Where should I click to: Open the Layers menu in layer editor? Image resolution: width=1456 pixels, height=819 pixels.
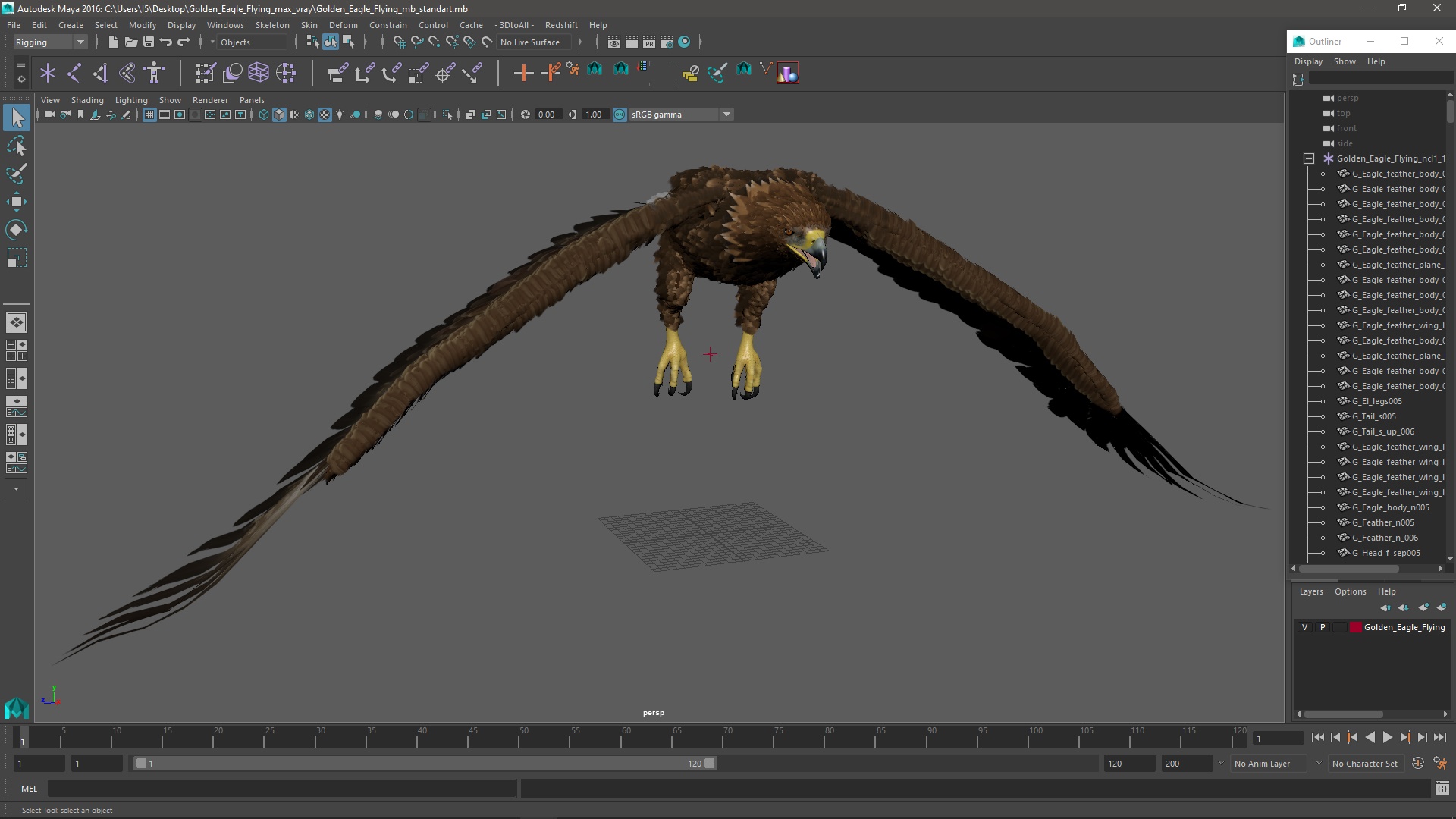[1310, 591]
